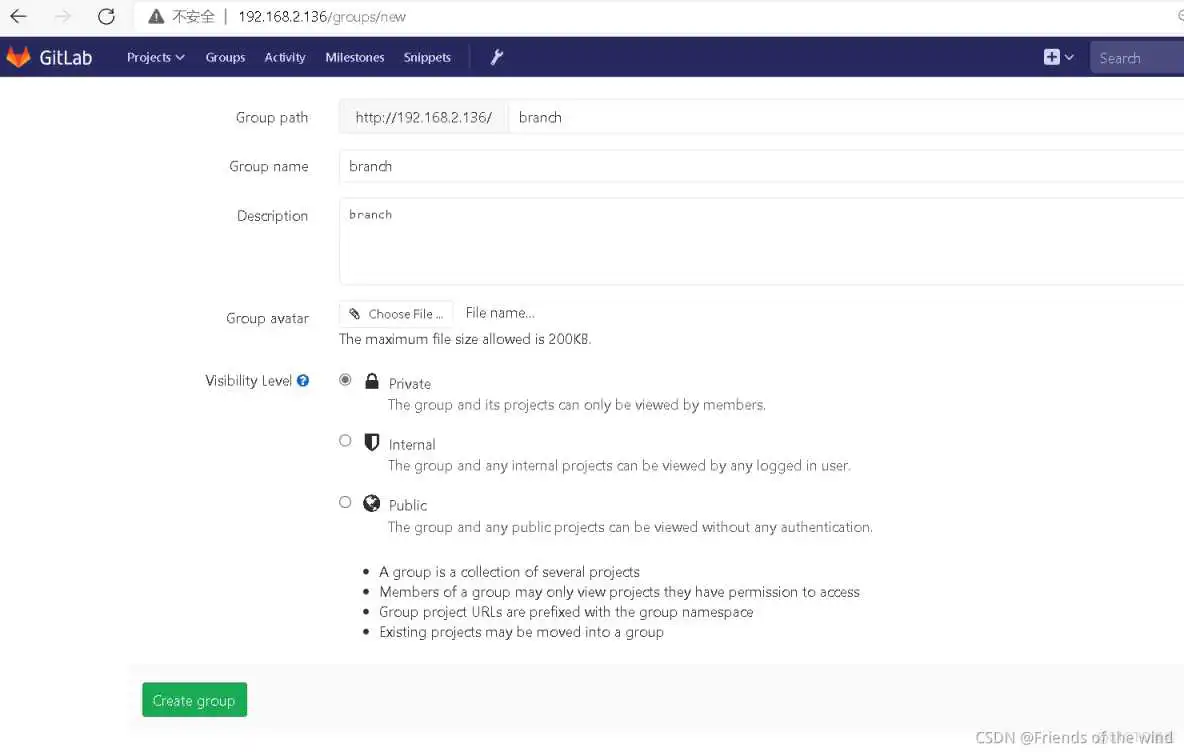Expand the Projects dropdown menu
The image size is (1184, 752).
[x=155, y=57]
